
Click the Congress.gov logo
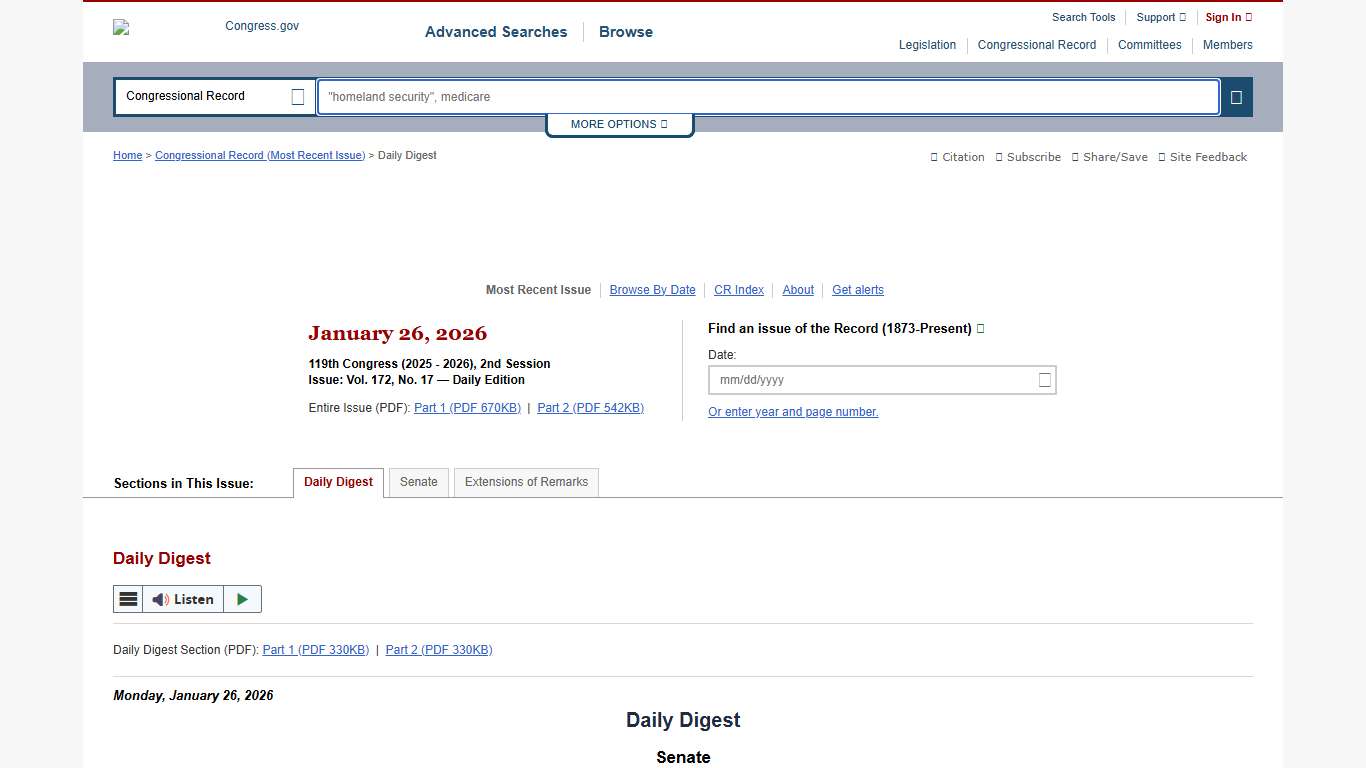206,27
